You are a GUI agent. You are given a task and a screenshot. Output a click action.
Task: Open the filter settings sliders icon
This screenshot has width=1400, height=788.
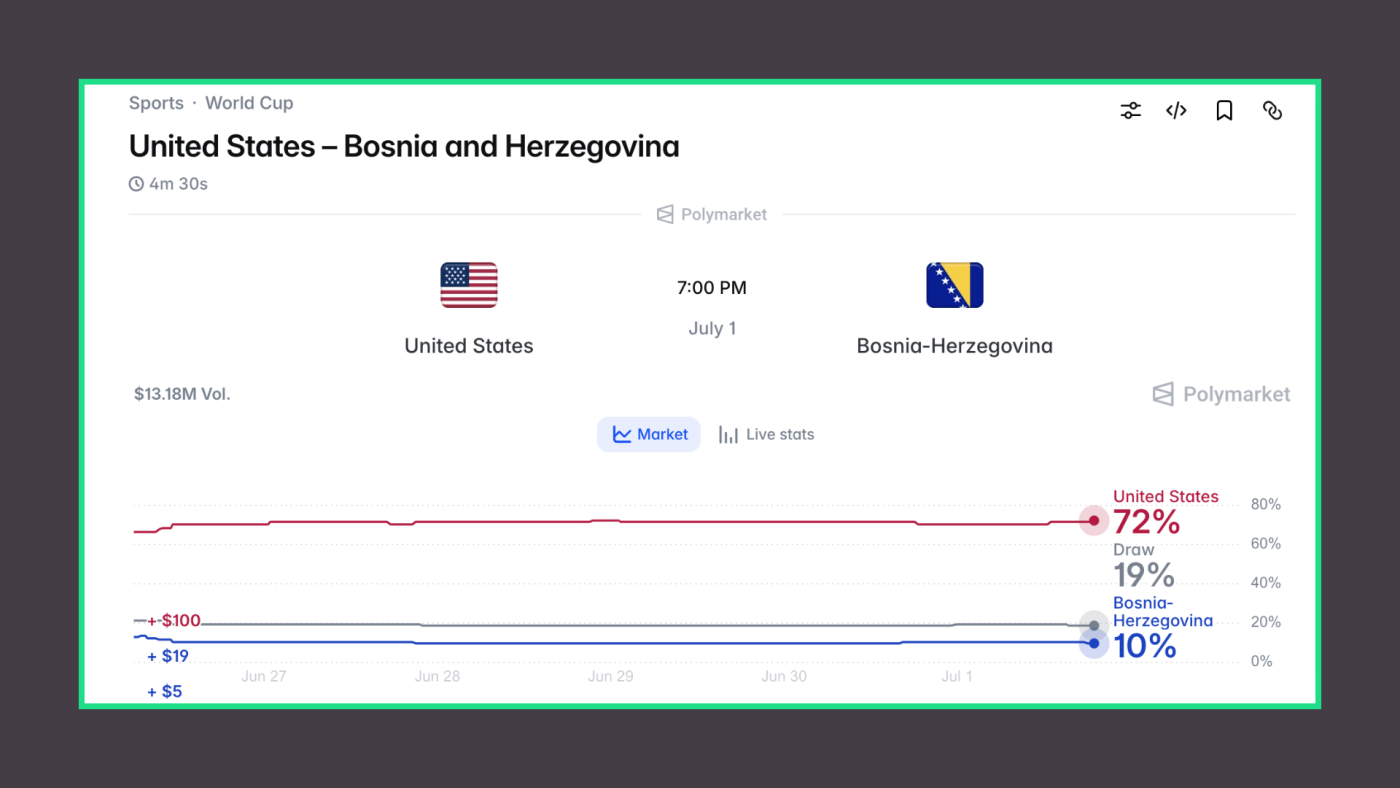1130,111
